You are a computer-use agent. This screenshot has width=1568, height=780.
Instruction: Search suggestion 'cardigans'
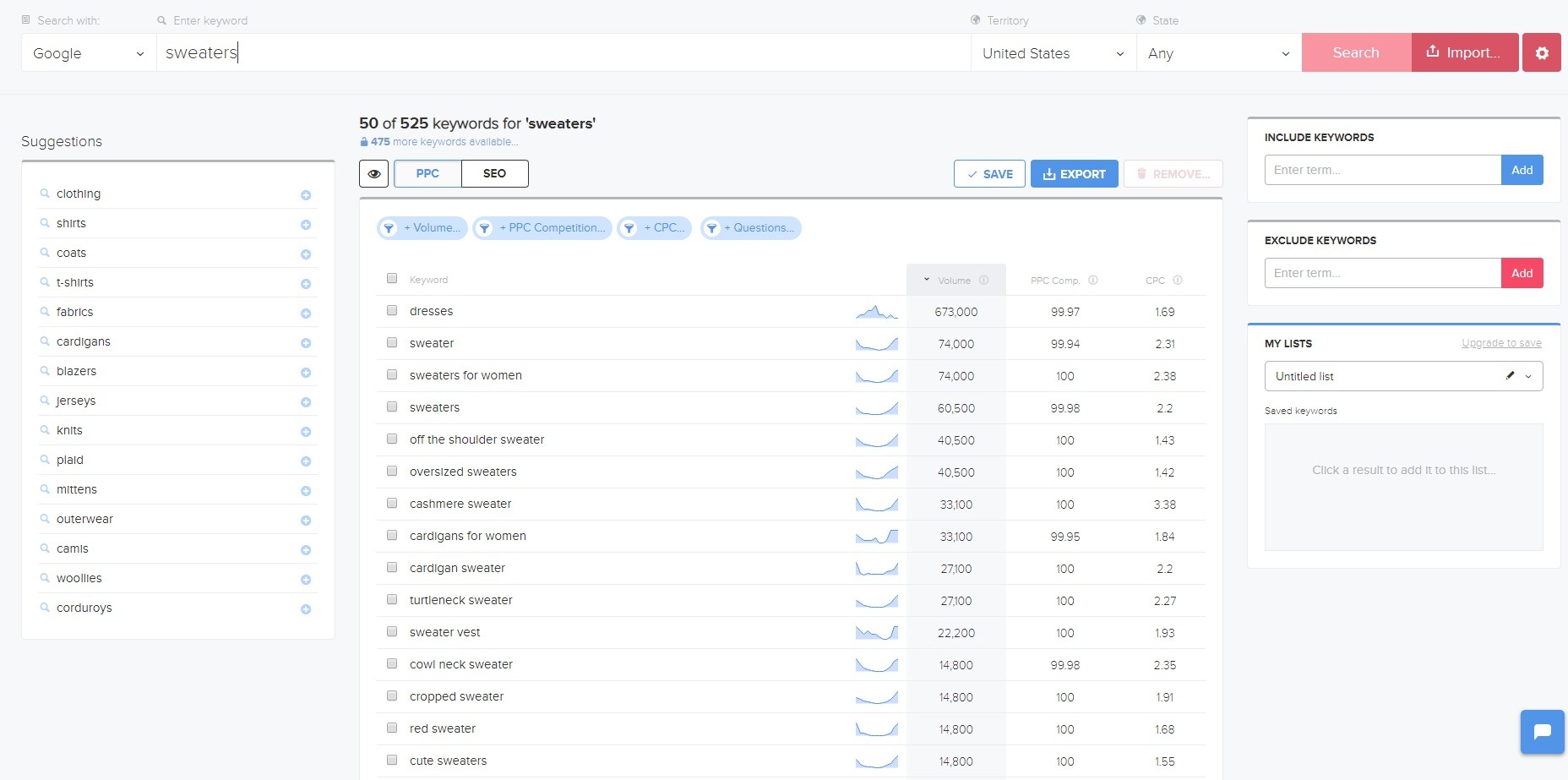point(84,341)
